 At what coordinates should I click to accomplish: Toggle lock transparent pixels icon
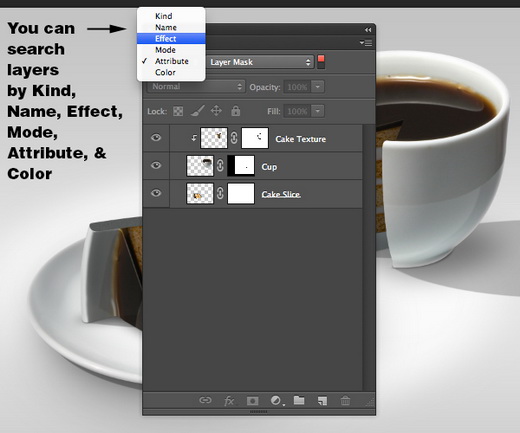coord(178,111)
